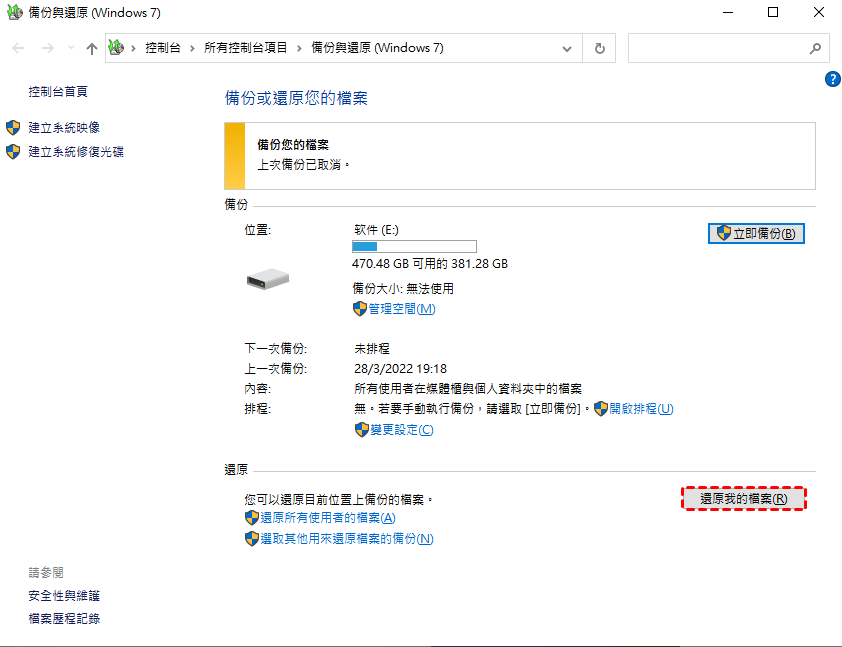Go up one folder level
The height and width of the screenshot is (647, 842).
tap(92, 48)
